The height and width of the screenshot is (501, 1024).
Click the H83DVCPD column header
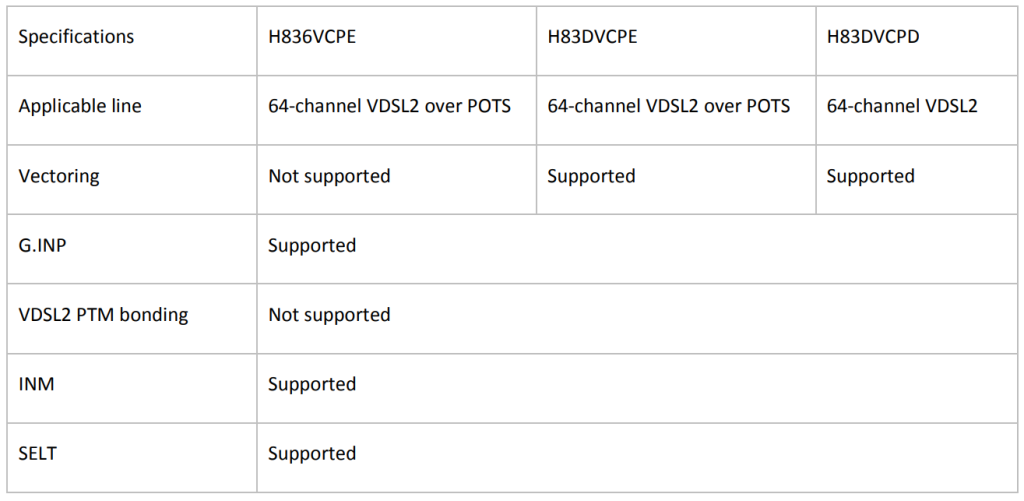873,37
